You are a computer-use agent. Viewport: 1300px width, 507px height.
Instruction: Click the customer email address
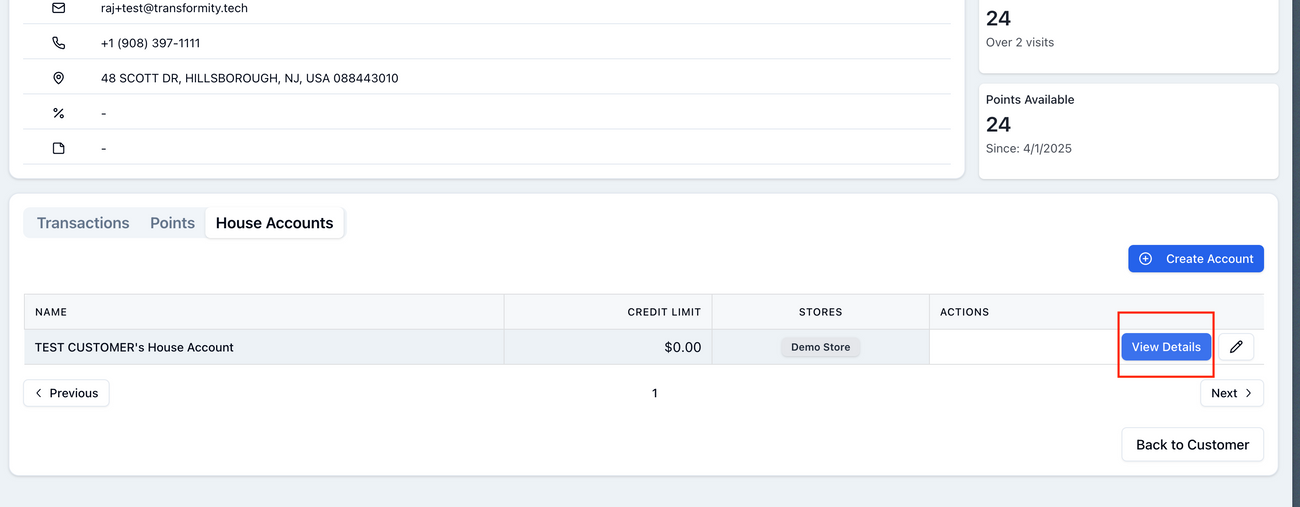tap(174, 8)
